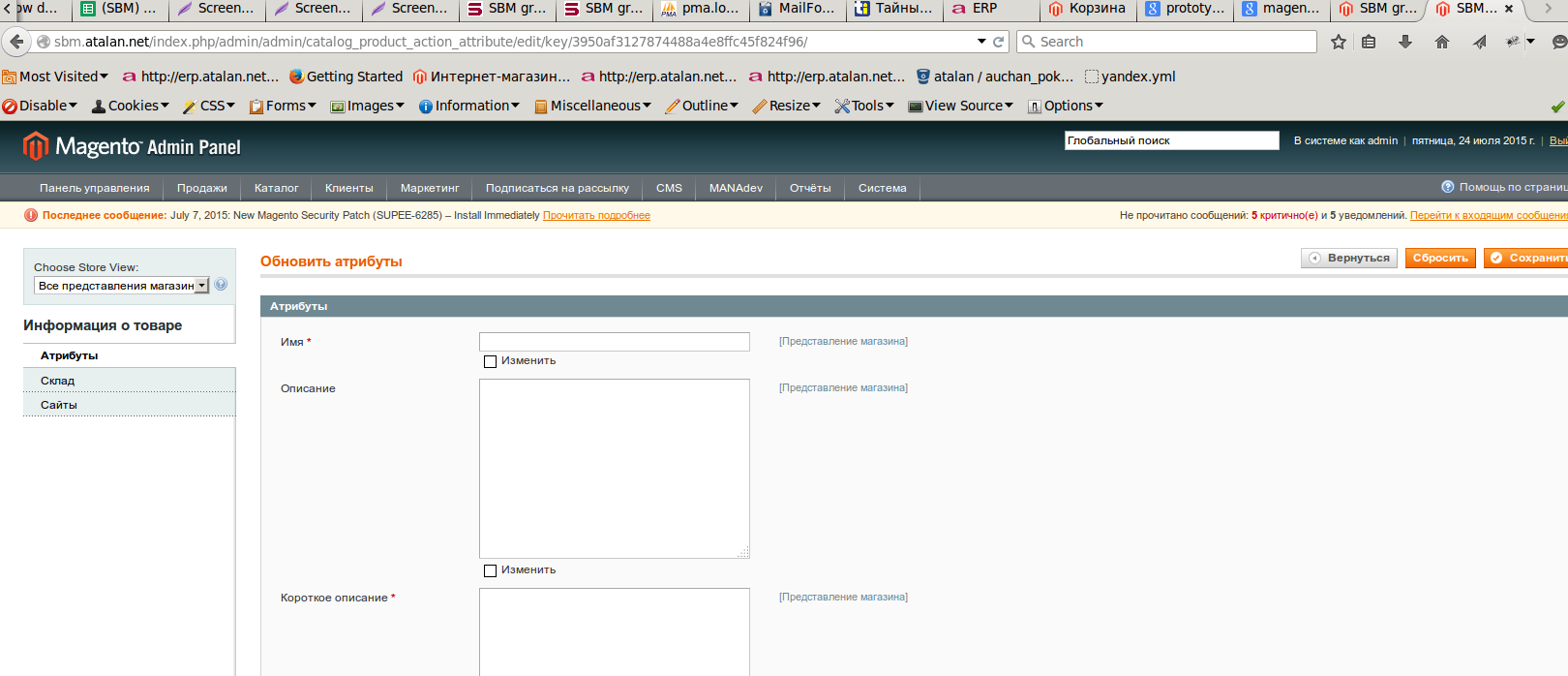The image size is (1568, 676).
Task: Open Отчёты menu
Action: 810,188
